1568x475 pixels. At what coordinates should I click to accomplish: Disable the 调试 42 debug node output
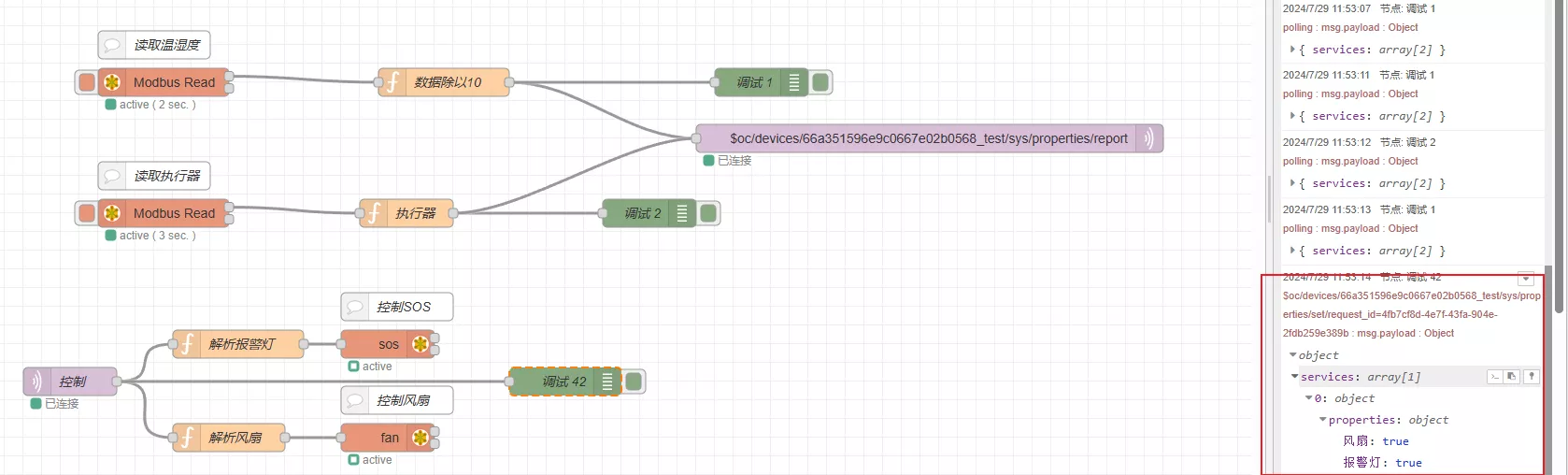click(x=634, y=381)
